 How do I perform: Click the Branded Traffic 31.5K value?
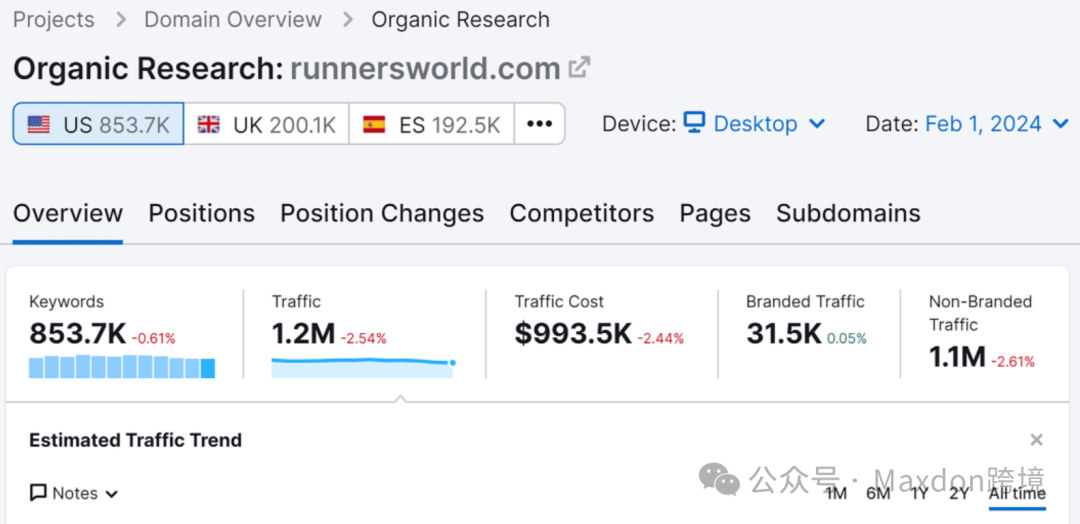pyautogui.click(x=784, y=335)
